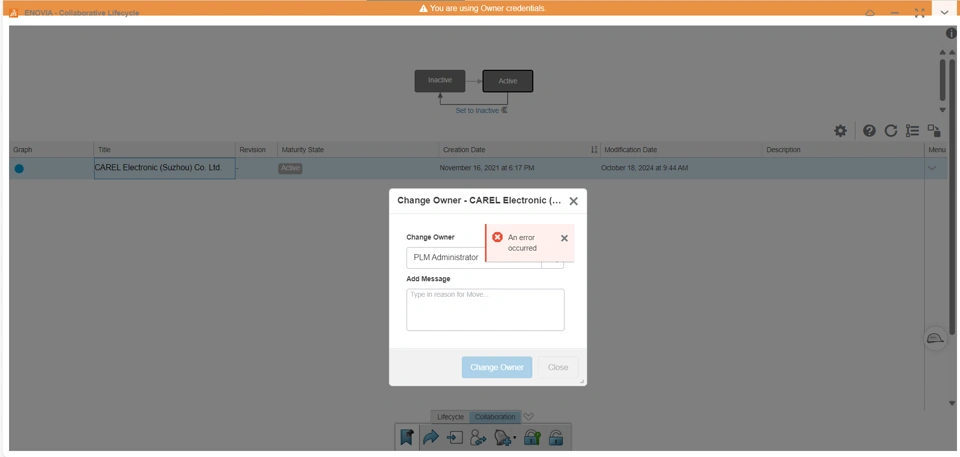This screenshot has height=457, width=960.
Task: Click the helmet icon on the right edge
Action: [x=935, y=339]
